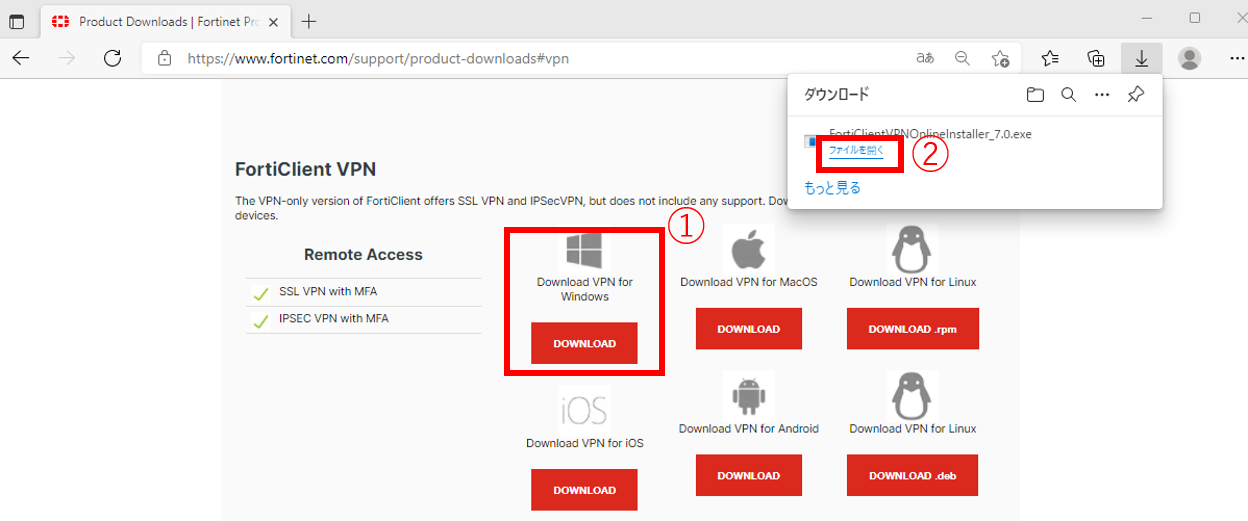Viewport: 1248px width, 521px height.
Task: Search downloads with magnifier icon
Action: click(x=1068, y=95)
